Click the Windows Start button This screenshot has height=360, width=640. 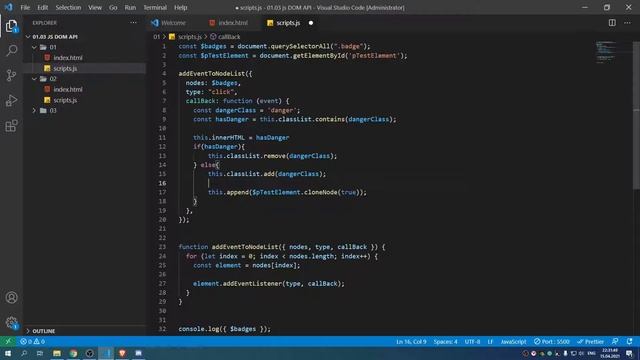click(x=8, y=353)
